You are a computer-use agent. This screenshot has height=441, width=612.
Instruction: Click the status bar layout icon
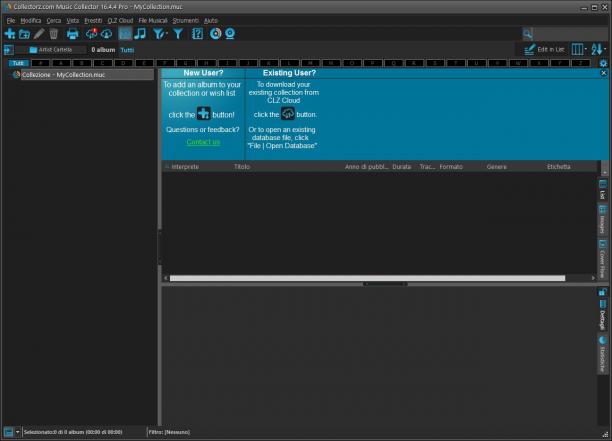point(8,432)
